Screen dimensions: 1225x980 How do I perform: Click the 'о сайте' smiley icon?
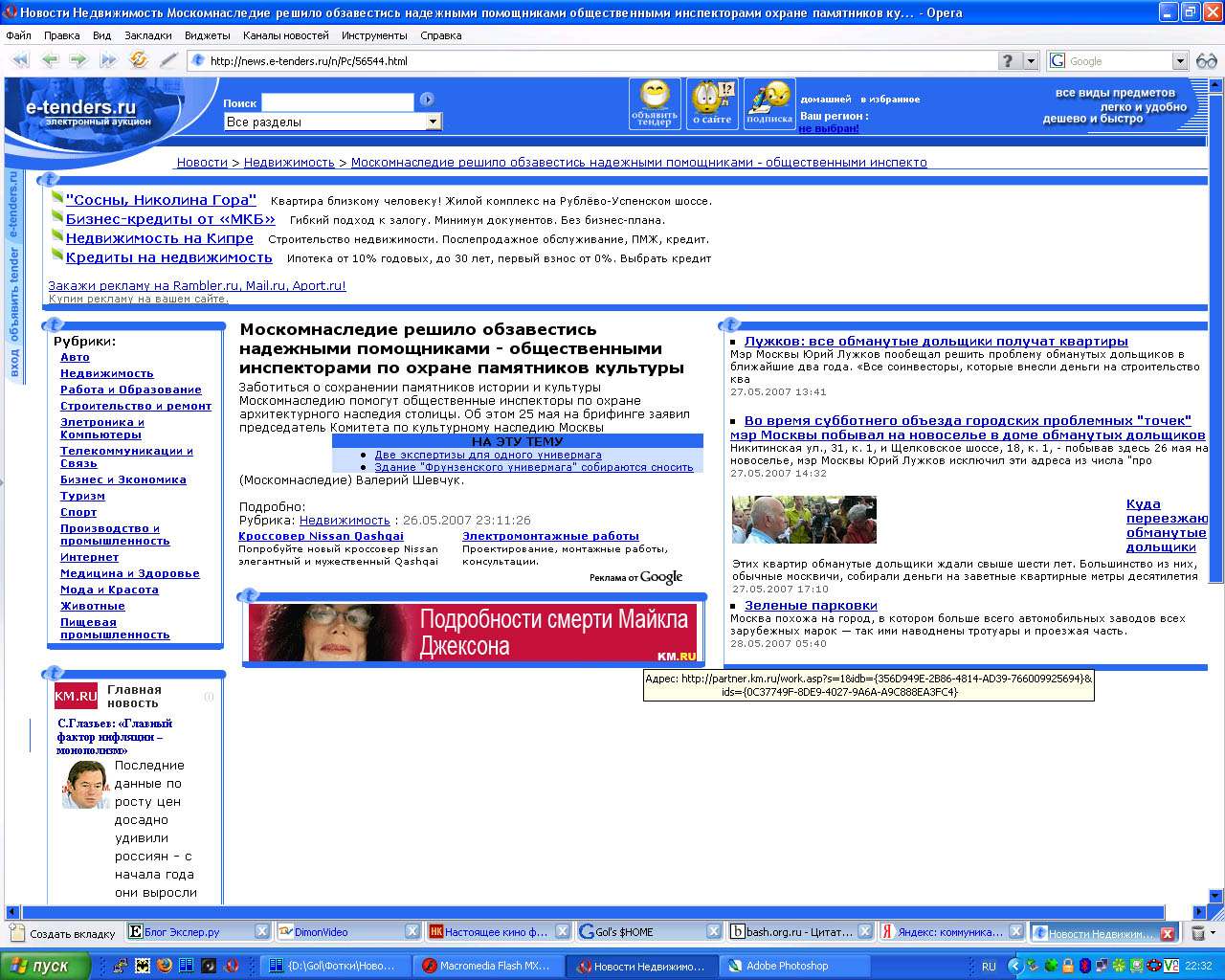click(712, 103)
